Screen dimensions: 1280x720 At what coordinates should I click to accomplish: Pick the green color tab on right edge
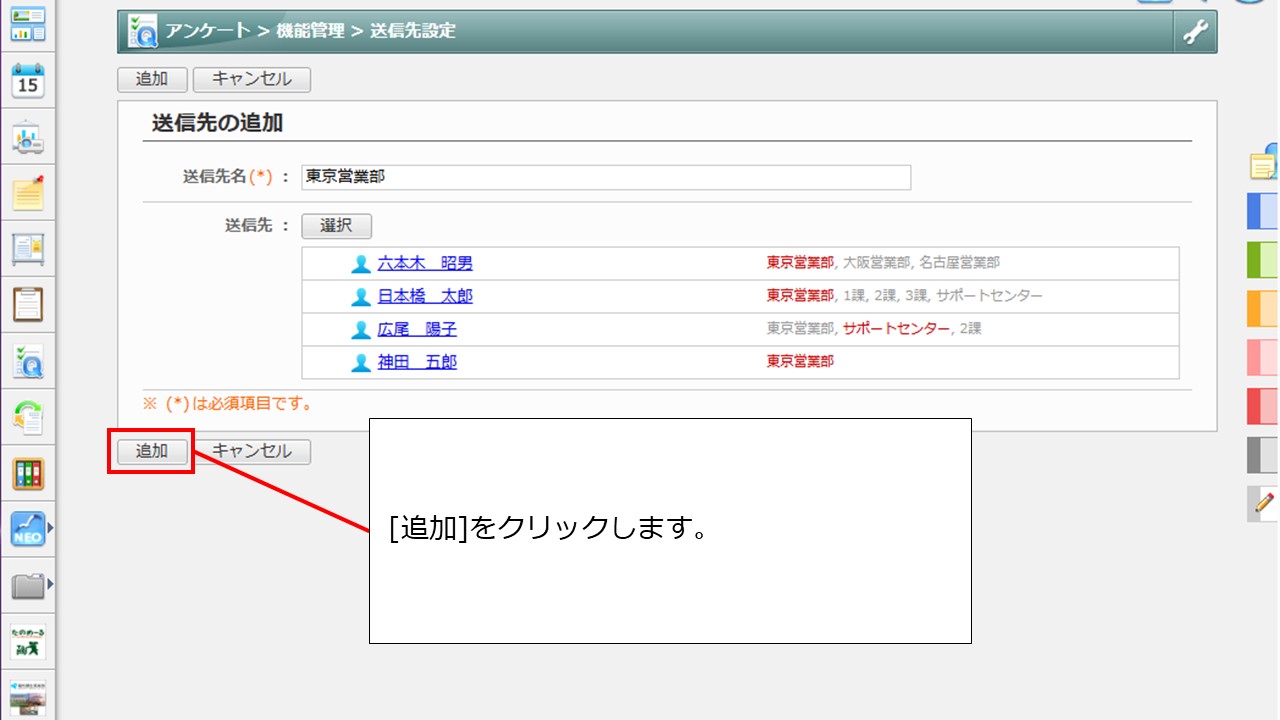point(1262,260)
